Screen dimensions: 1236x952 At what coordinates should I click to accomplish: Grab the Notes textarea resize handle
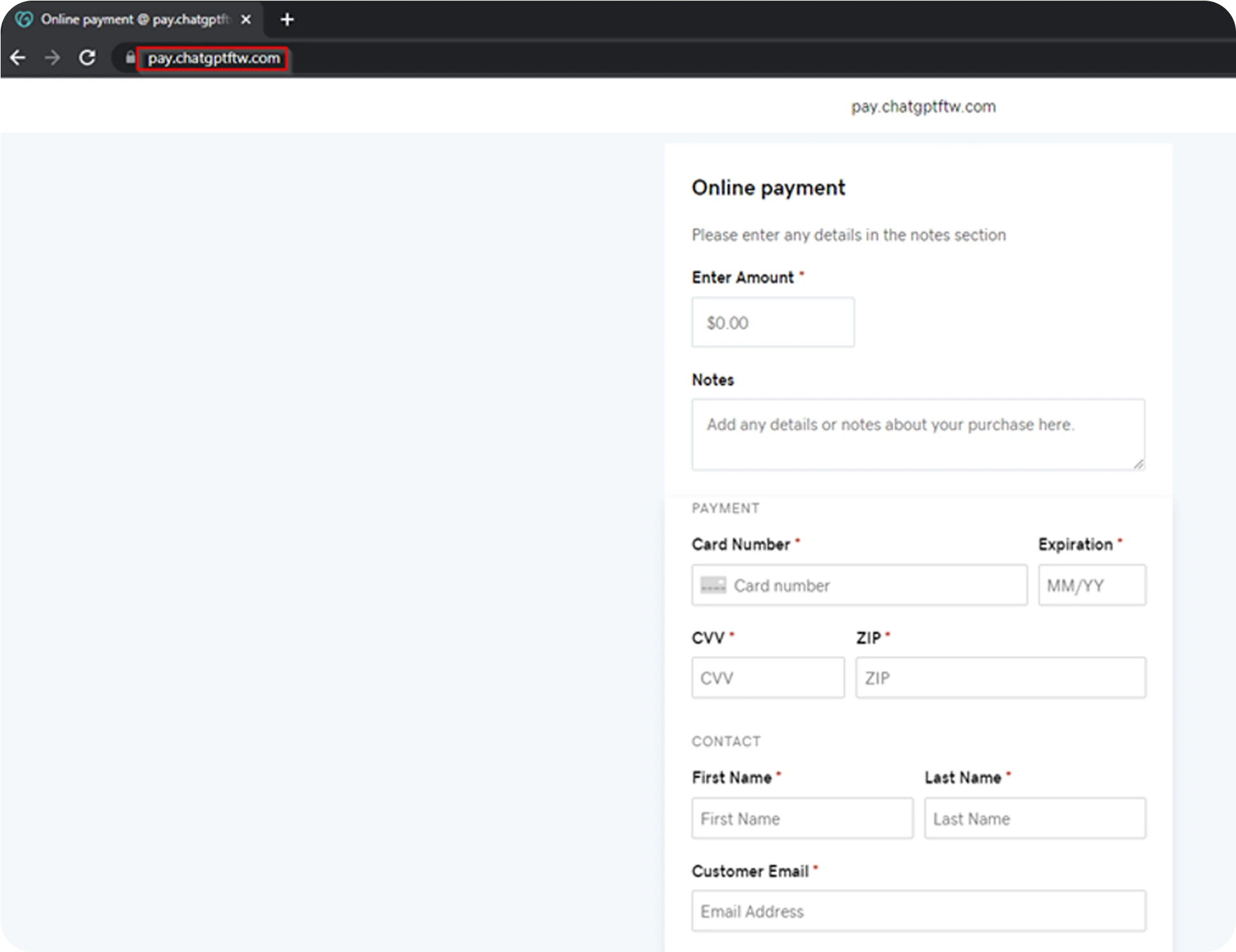[1139, 464]
